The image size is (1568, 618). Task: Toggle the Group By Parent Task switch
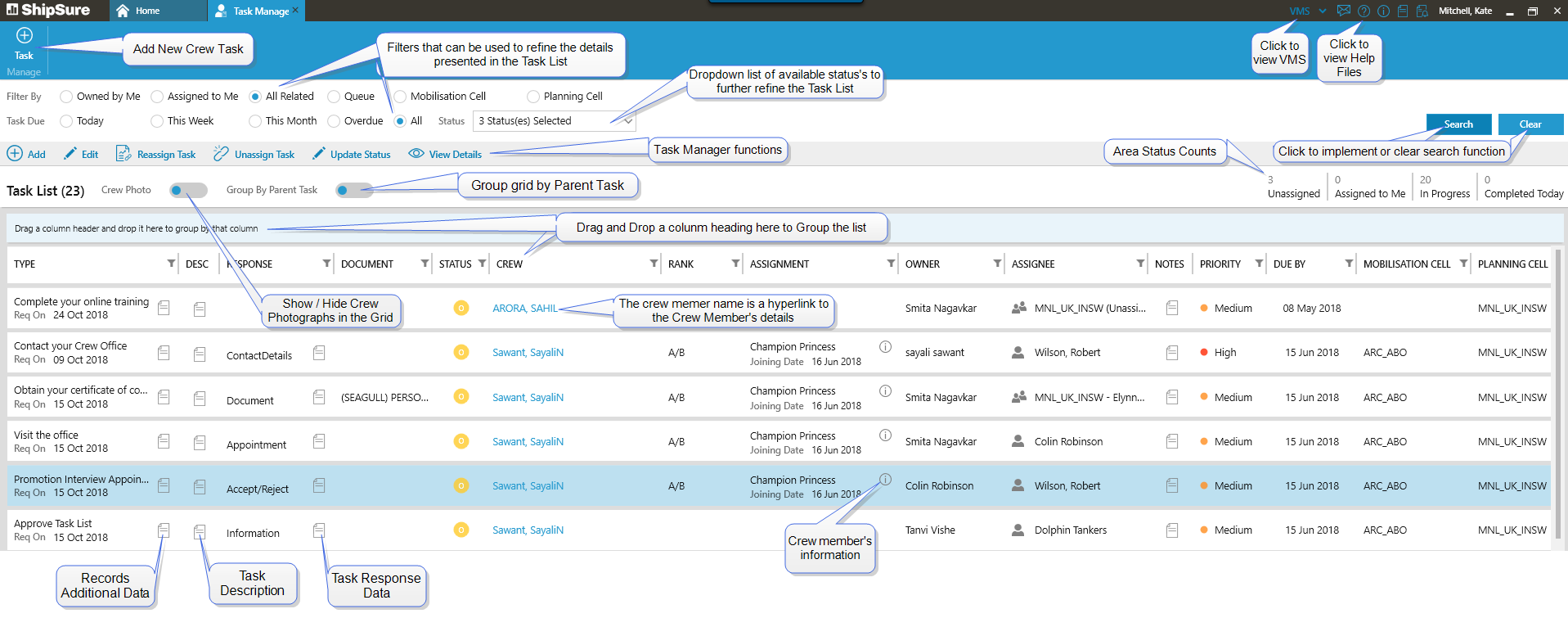click(x=354, y=190)
